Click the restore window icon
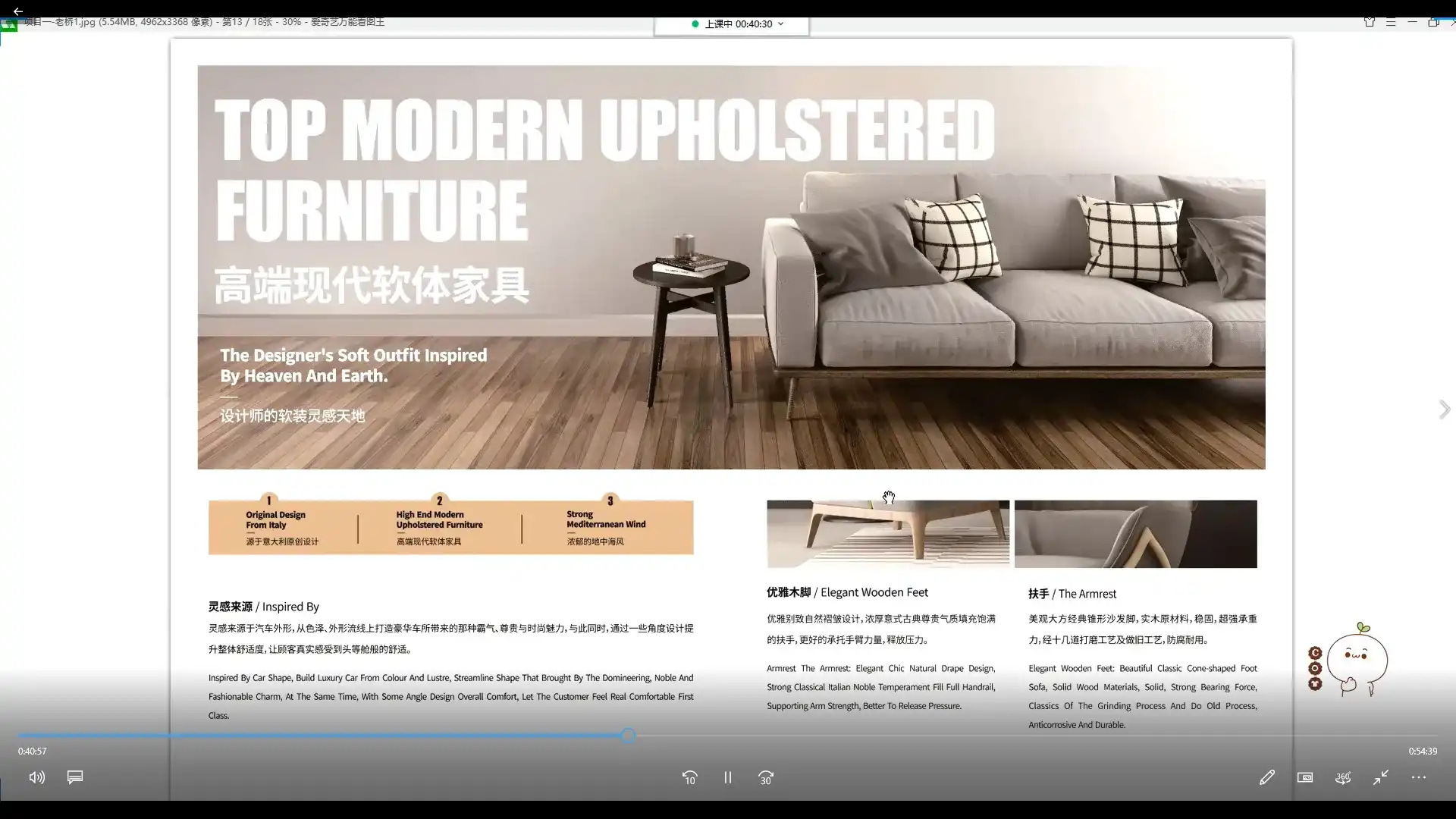 click(x=1433, y=23)
